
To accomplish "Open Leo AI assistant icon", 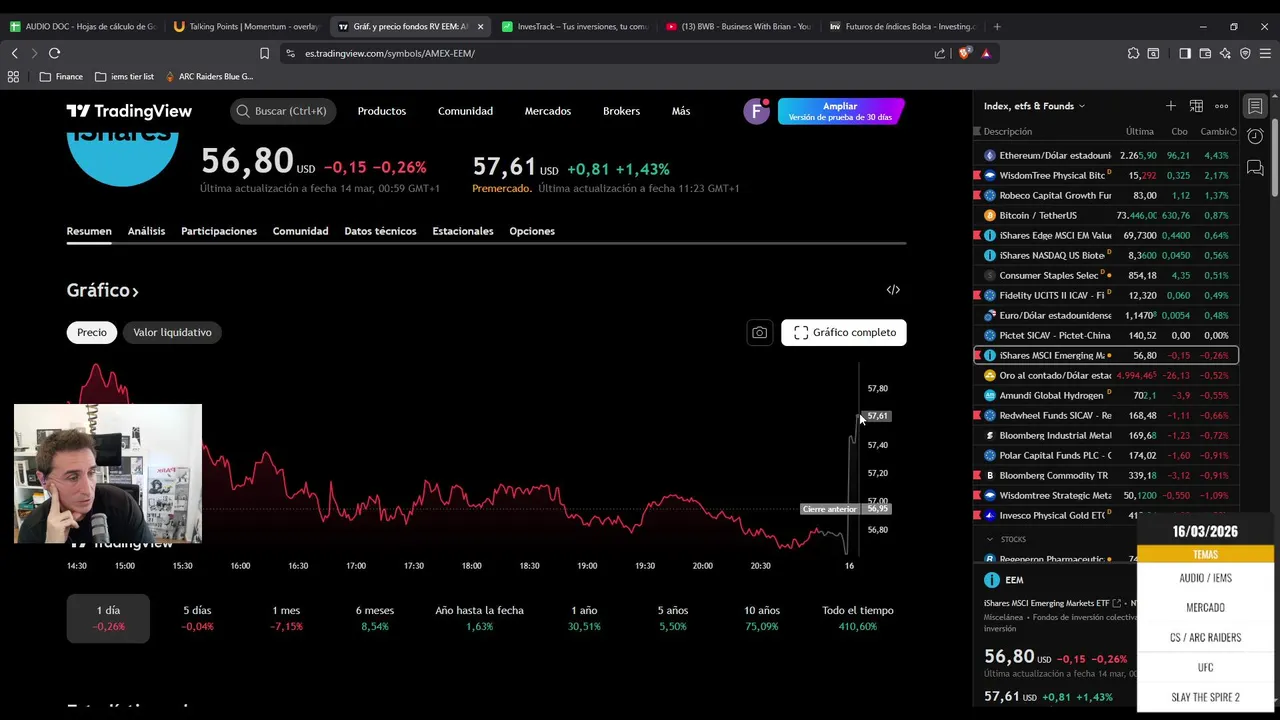I will click(1225, 53).
